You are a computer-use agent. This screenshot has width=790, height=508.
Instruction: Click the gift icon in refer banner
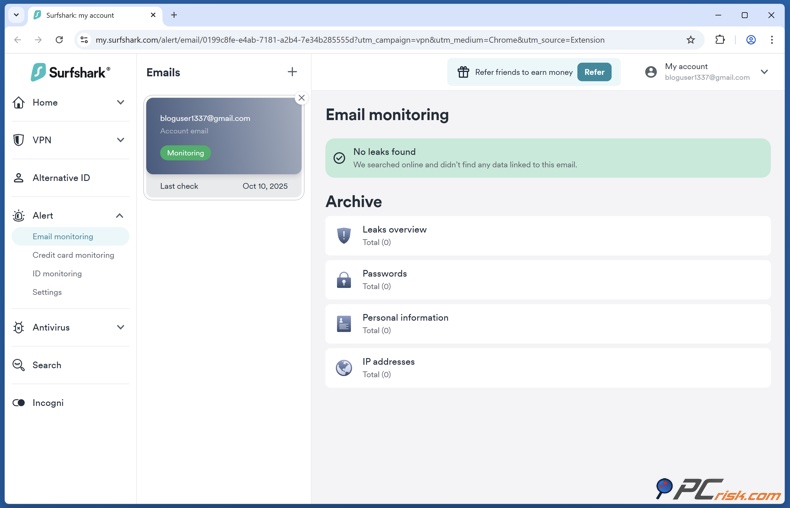[463, 72]
